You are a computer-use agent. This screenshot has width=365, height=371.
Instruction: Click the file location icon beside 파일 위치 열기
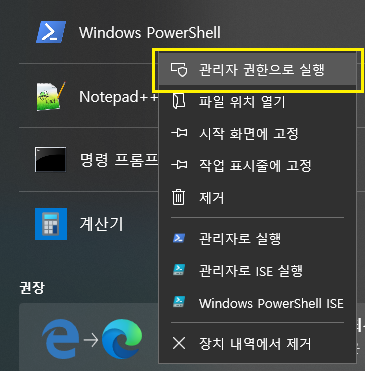click(178, 101)
